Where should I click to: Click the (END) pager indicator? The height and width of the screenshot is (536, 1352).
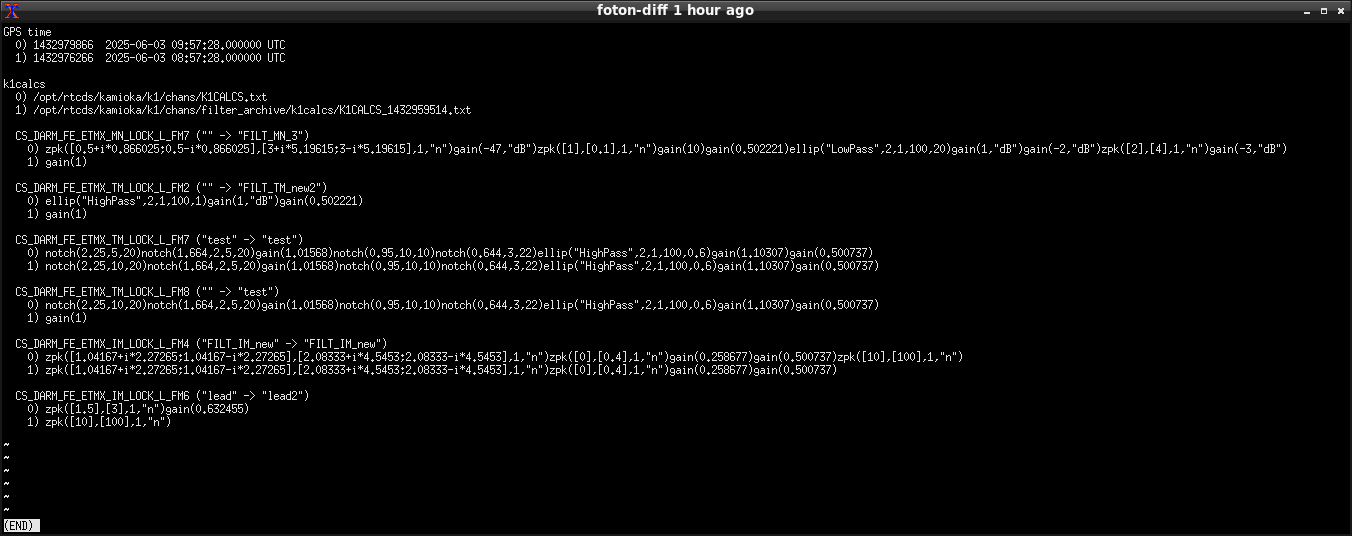22,525
